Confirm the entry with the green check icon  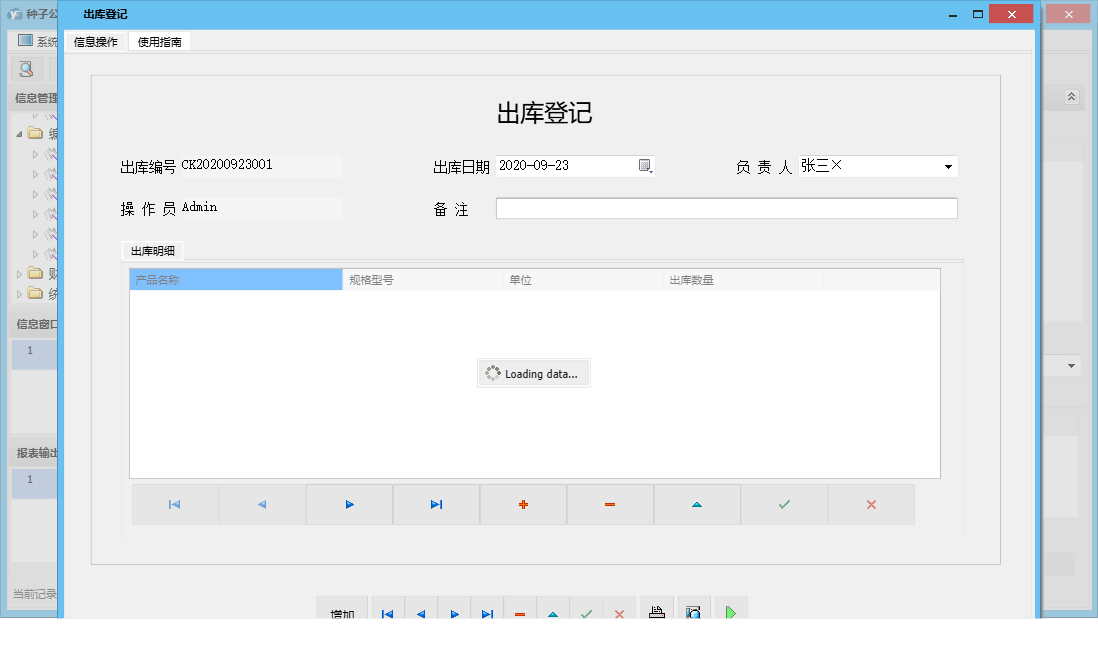784,504
